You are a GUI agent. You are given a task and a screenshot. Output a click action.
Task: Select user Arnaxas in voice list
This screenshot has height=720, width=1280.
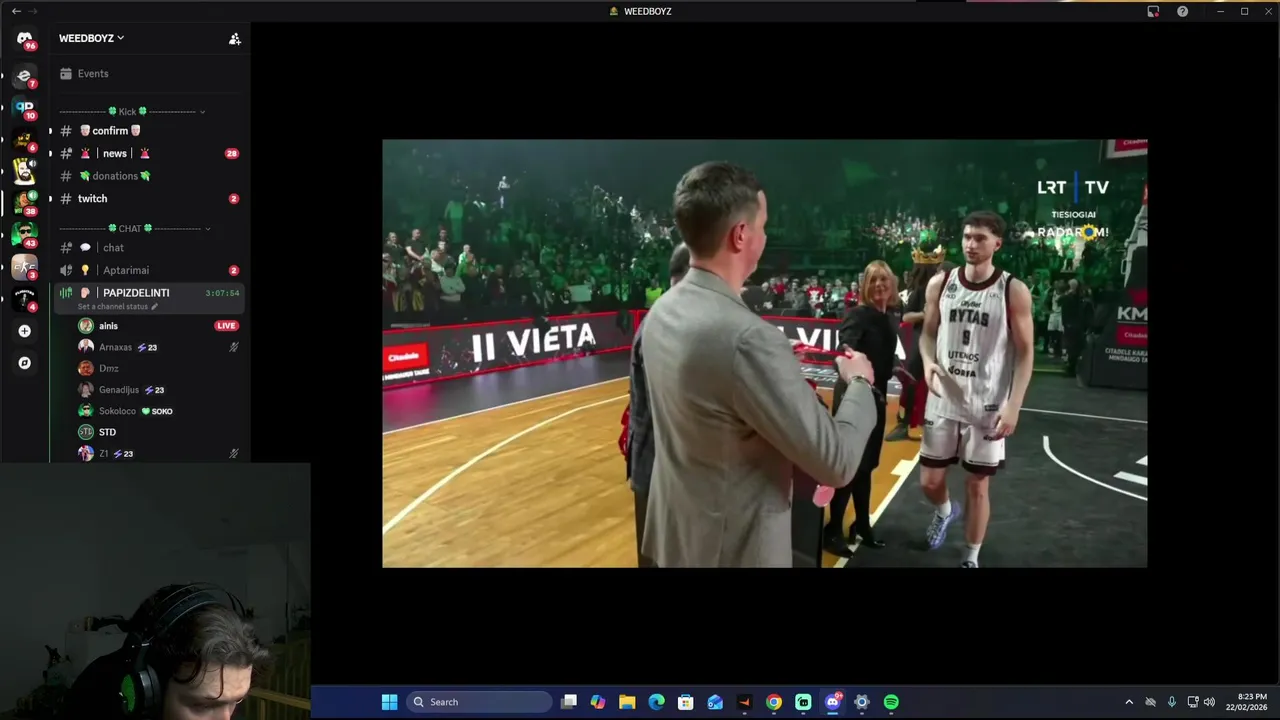(158, 347)
